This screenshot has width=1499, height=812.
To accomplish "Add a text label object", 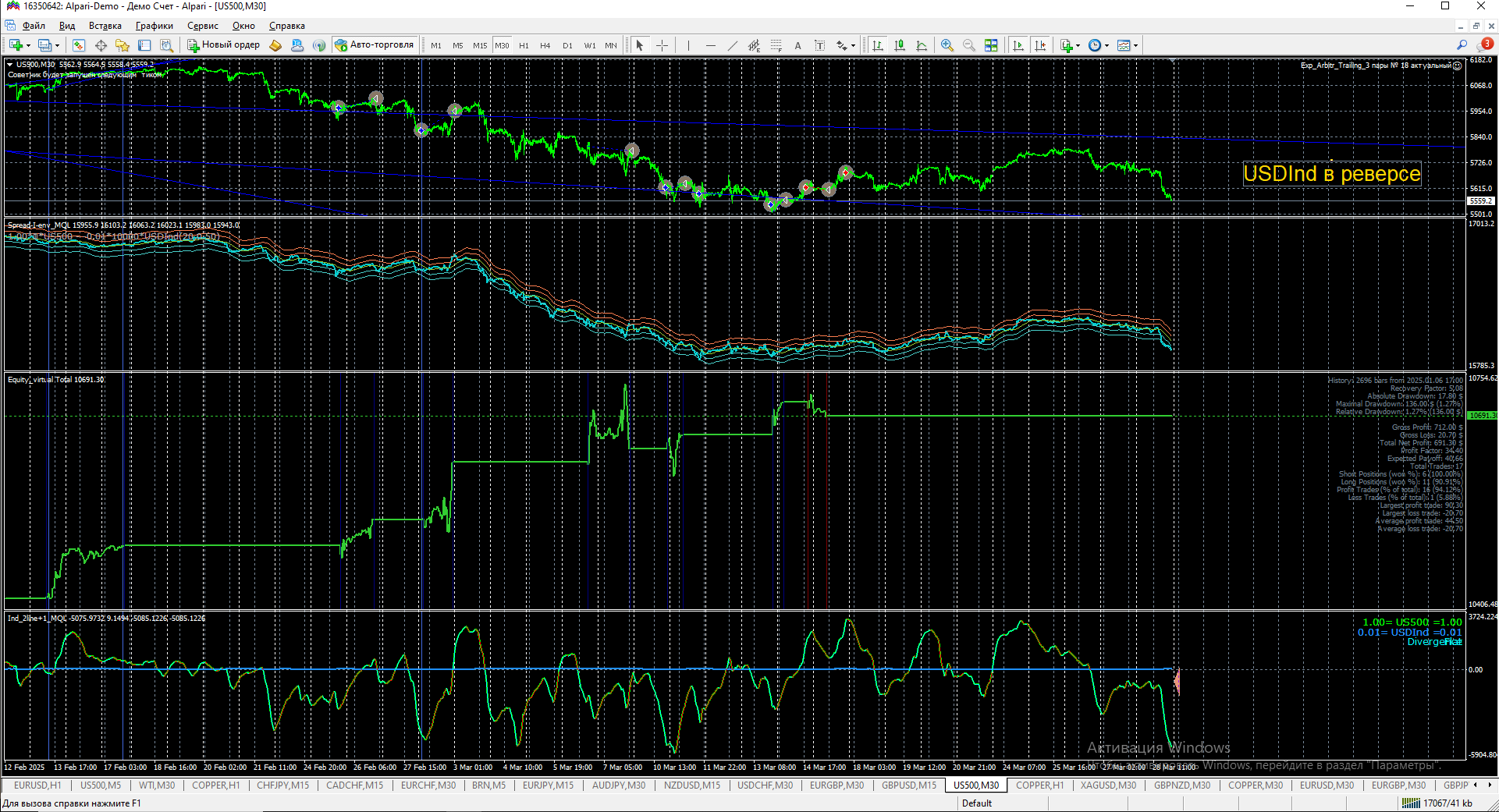I will 819,45.
